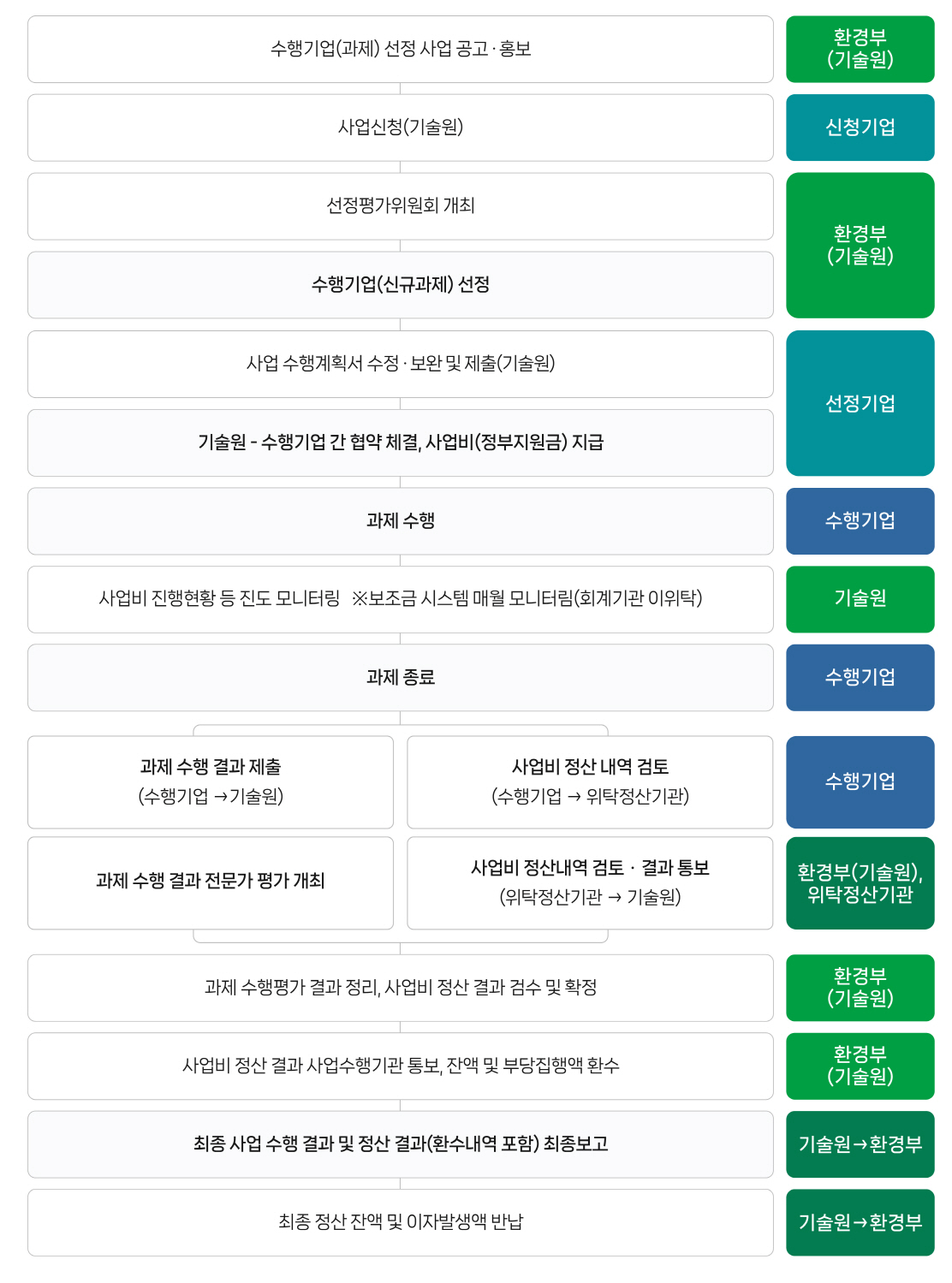The height and width of the screenshot is (1283, 952).
Task: Click the 선정기업 teal label block
Action: click(860, 403)
